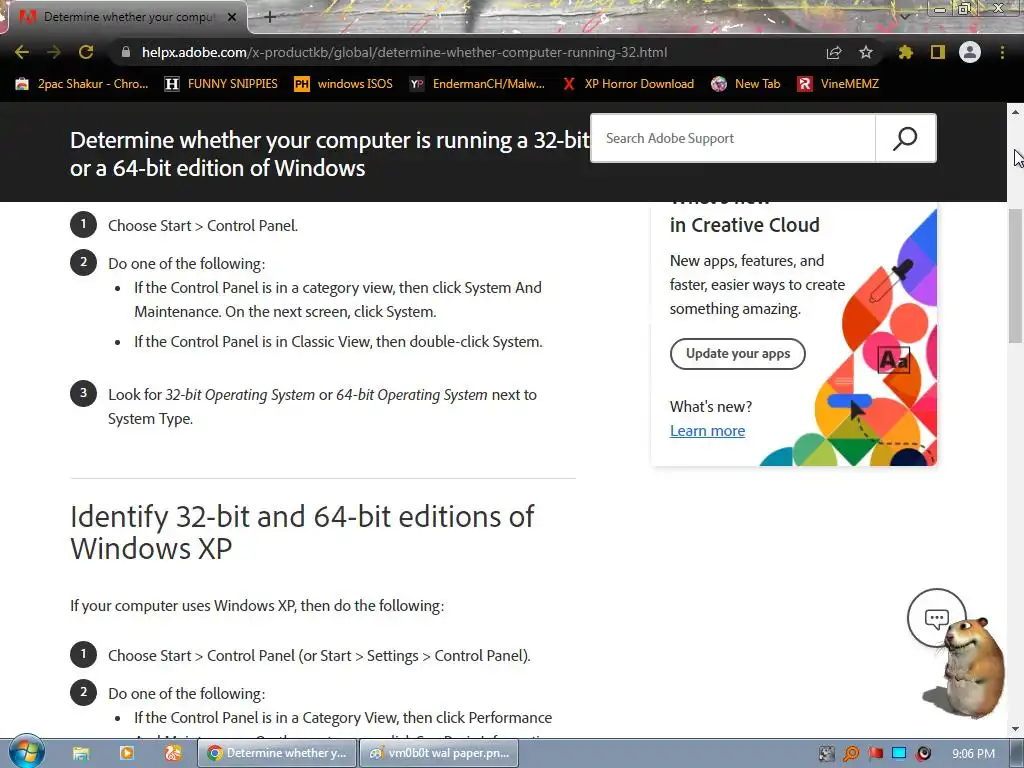Click the 9:06 PM taskbar clock
Image resolution: width=1024 pixels, height=768 pixels.
tap(973, 754)
